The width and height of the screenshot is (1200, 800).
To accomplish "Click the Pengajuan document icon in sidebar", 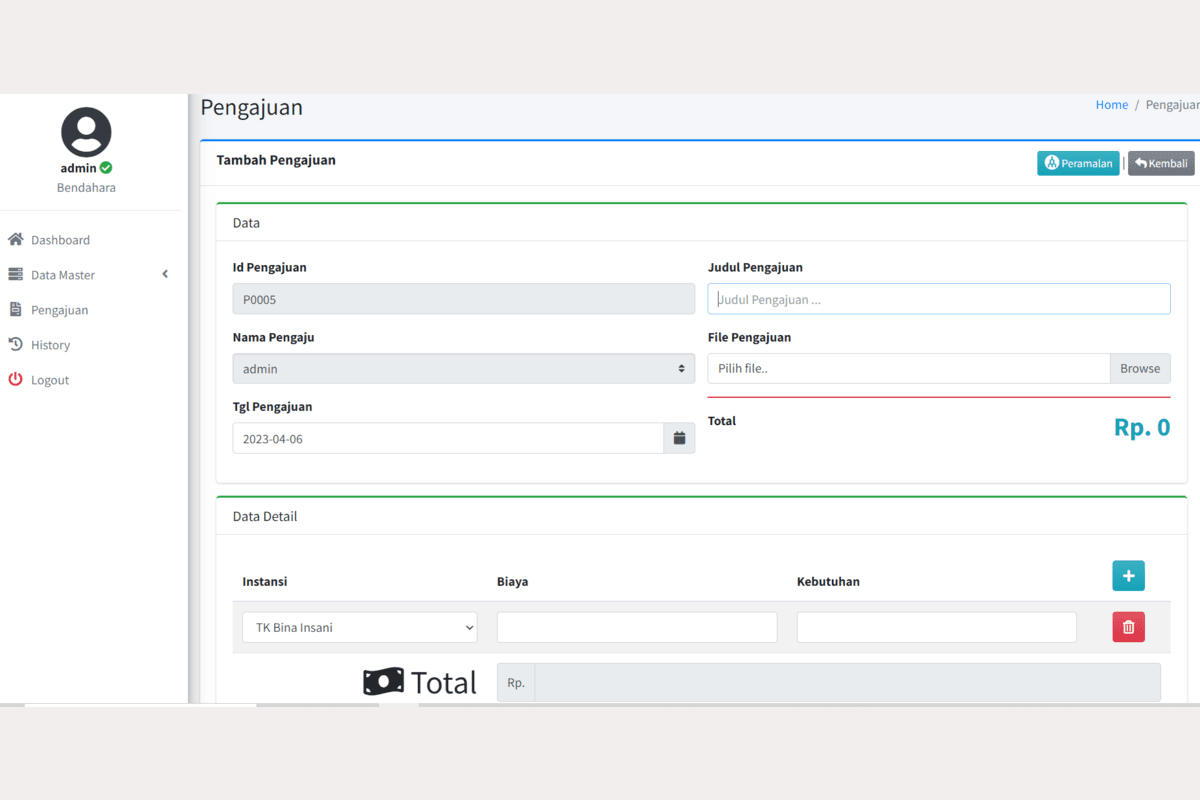I will pos(15,310).
